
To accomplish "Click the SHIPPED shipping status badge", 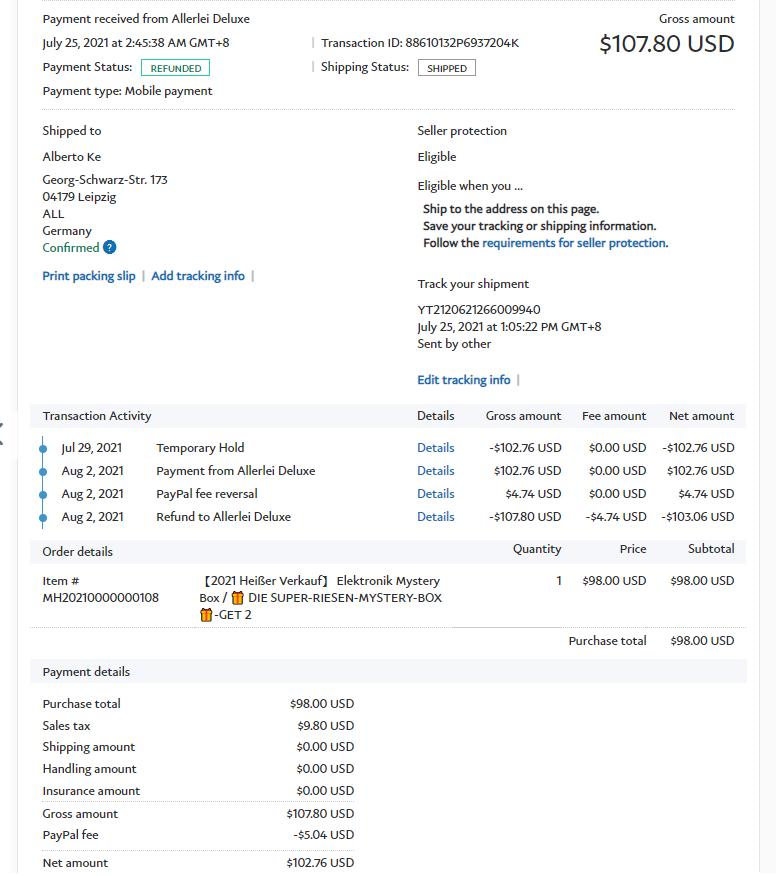I will pyautogui.click(x=446, y=68).
